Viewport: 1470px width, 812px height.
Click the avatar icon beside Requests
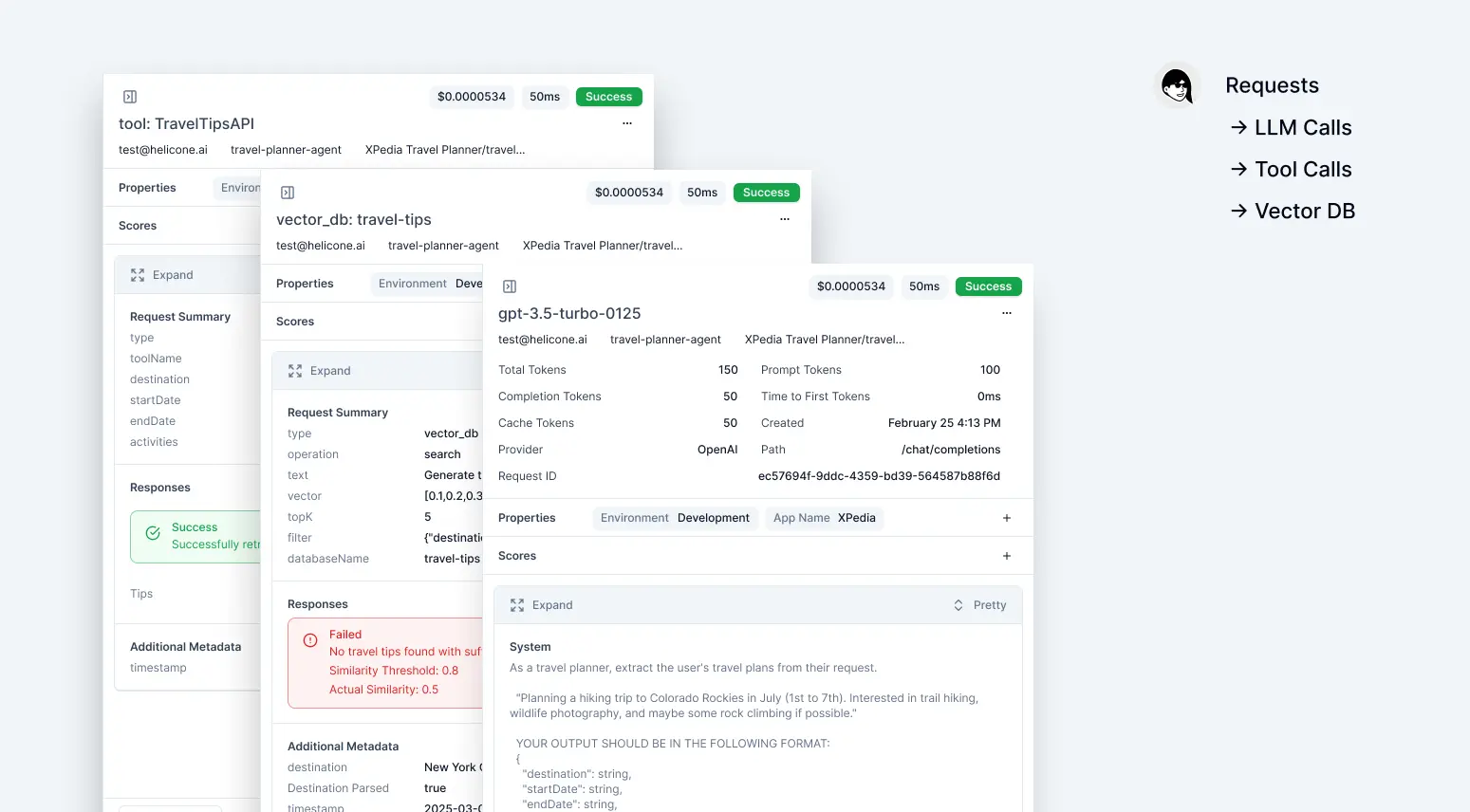coord(1177,85)
